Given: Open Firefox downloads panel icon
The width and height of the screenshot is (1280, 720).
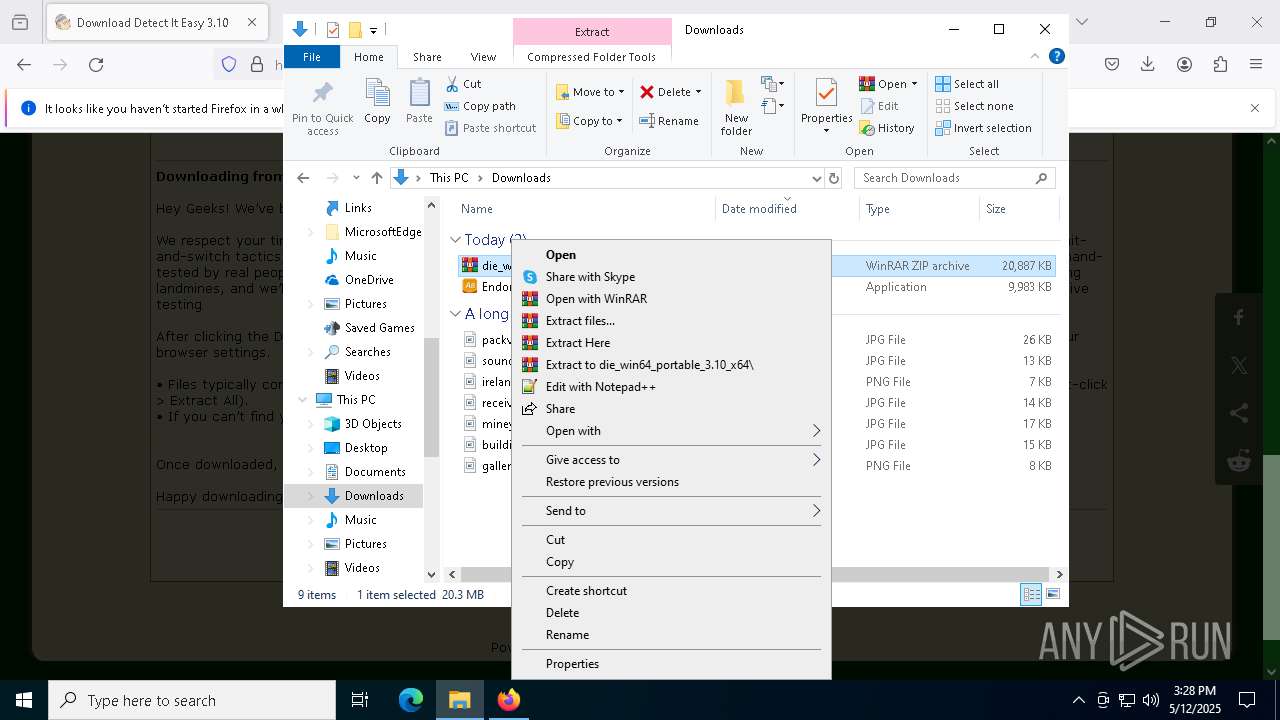Looking at the screenshot, I should [x=1148, y=65].
